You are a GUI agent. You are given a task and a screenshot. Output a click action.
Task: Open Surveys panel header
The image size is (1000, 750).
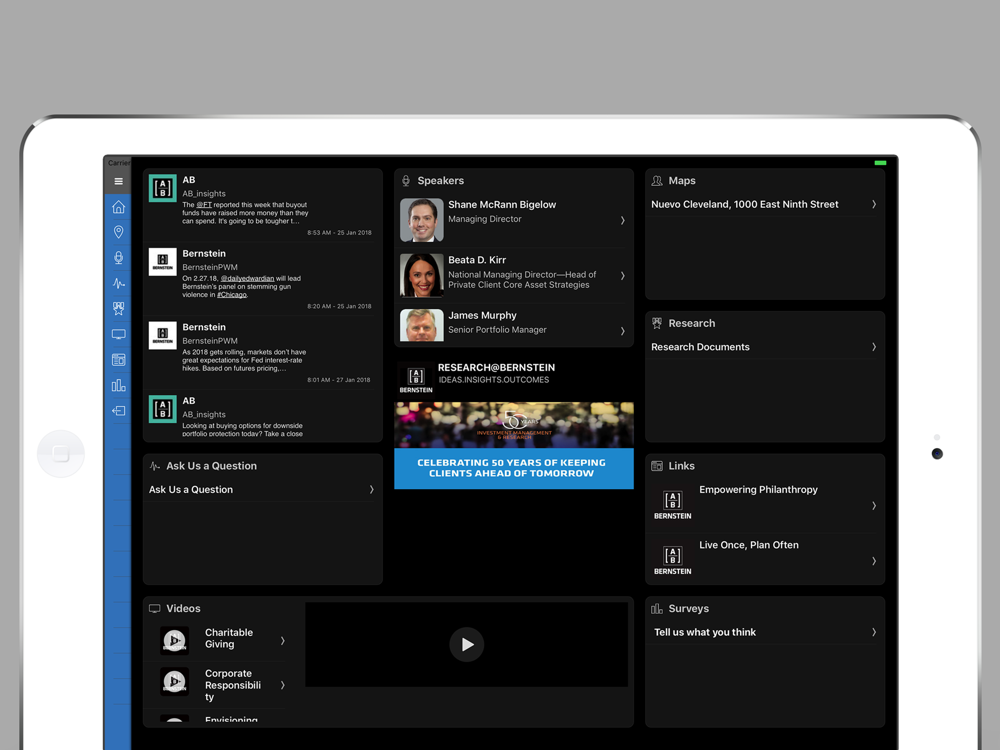(x=688, y=608)
